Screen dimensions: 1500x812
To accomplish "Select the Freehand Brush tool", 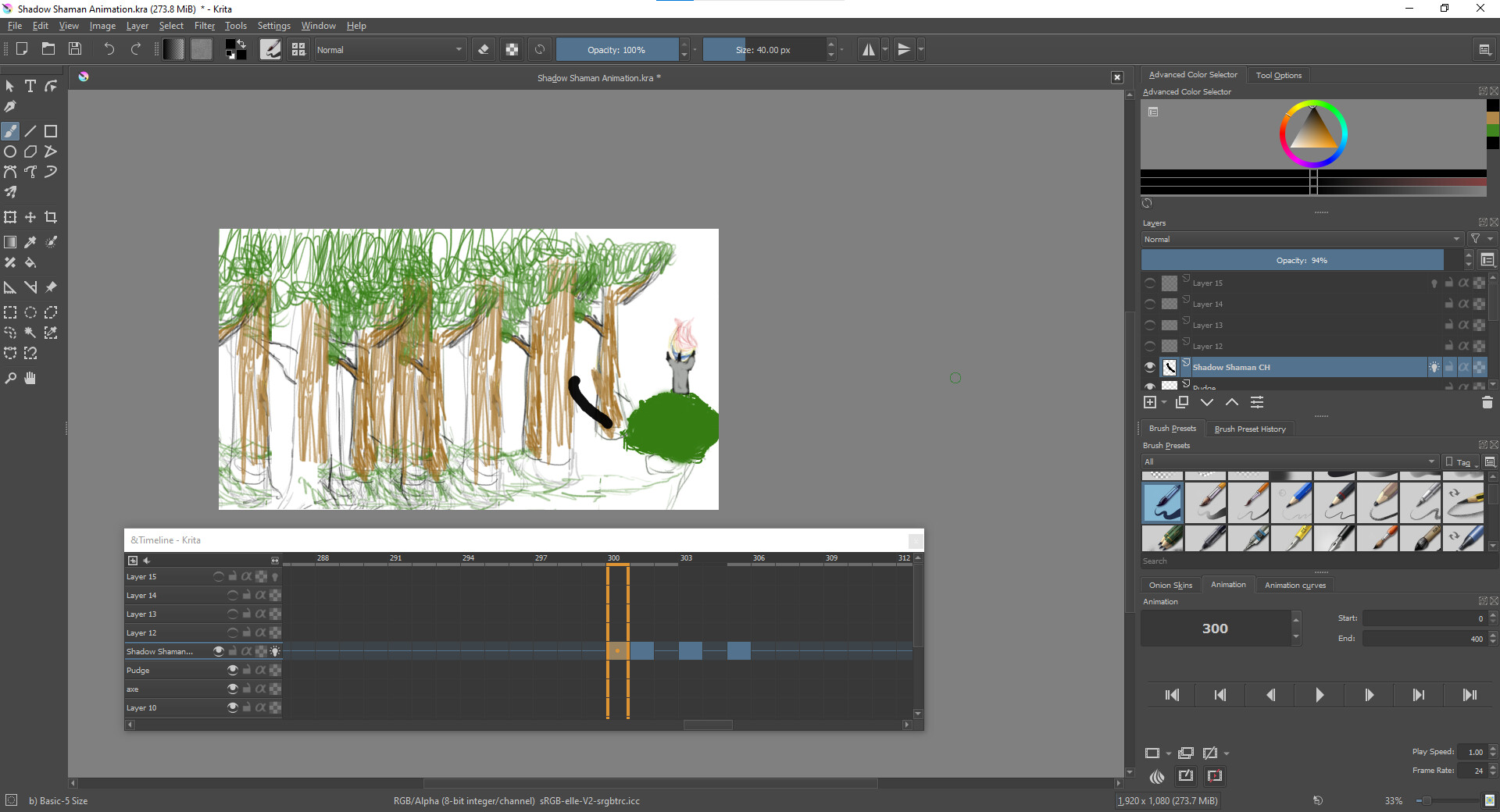I will [10, 131].
